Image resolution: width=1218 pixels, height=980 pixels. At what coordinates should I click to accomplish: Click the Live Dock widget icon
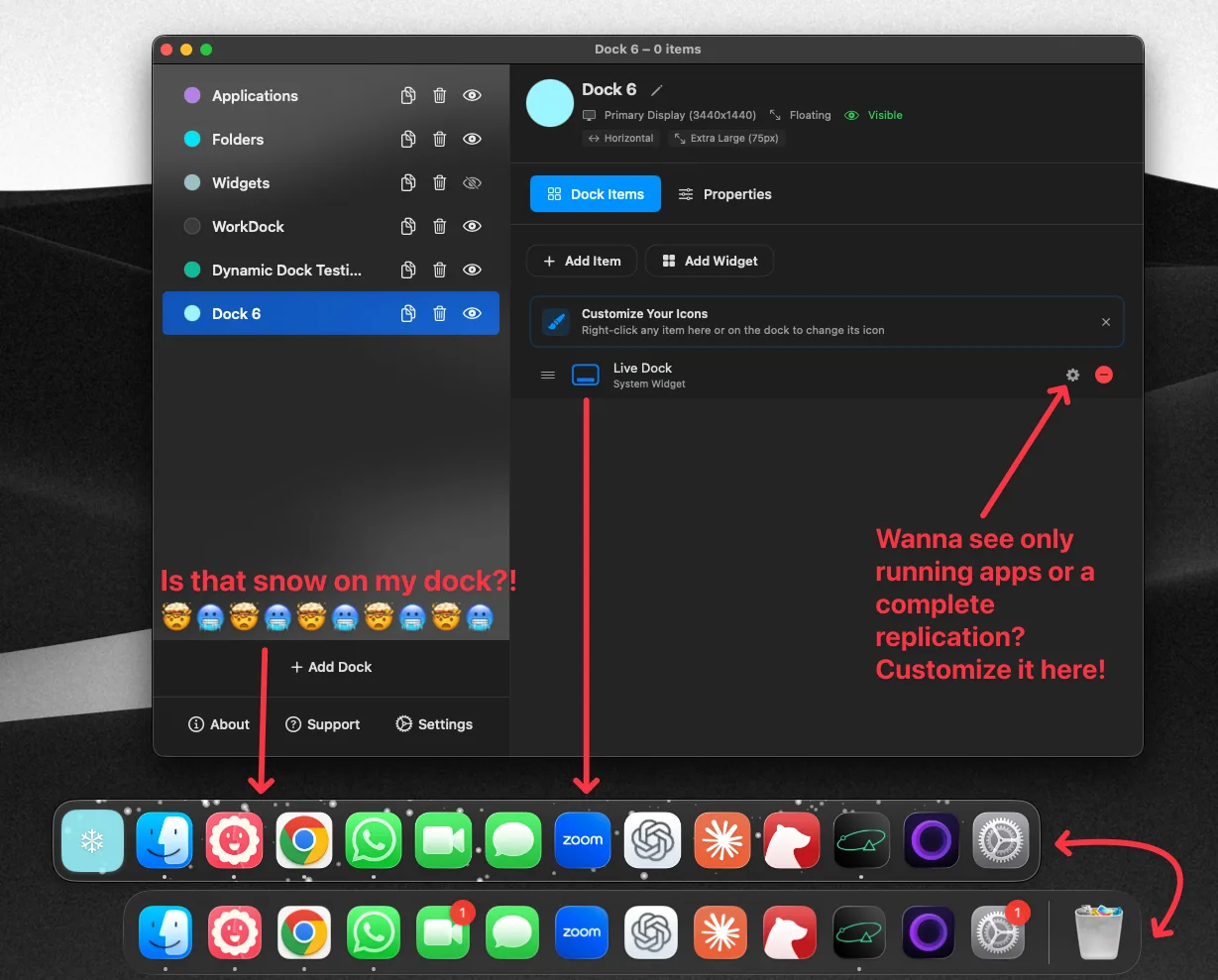[586, 376]
